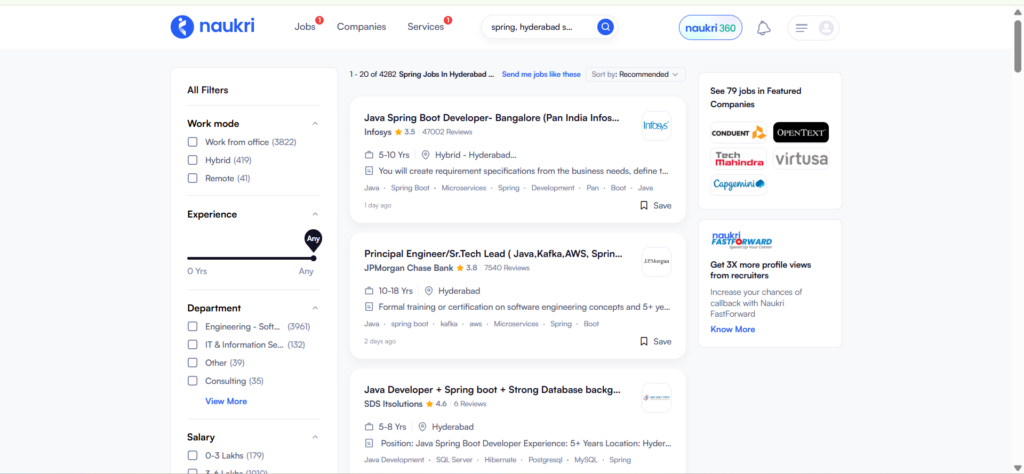Click the user avatar icon
Screen dimensions: 1024x474
point(826,28)
